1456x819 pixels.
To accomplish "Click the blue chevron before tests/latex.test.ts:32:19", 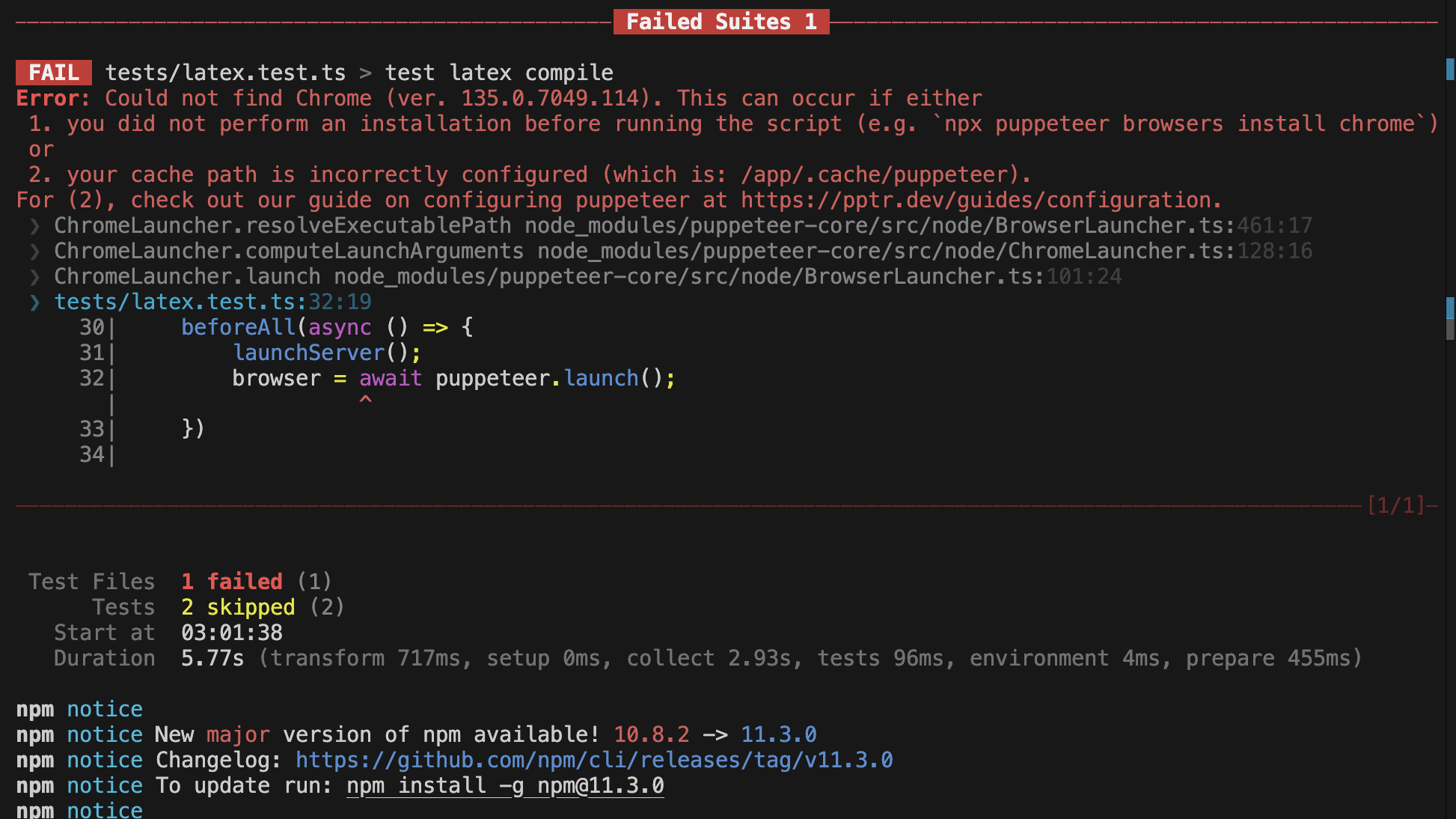I will click(x=34, y=302).
